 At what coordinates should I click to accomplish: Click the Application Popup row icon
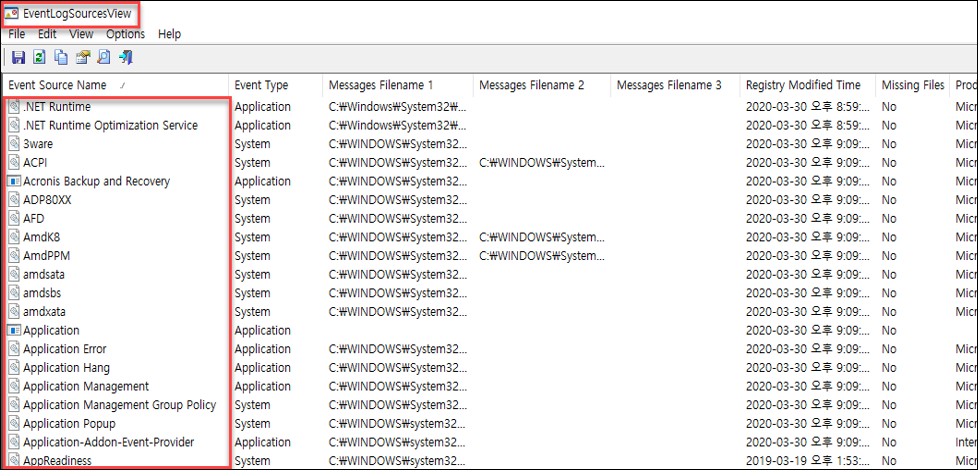pos(14,424)
